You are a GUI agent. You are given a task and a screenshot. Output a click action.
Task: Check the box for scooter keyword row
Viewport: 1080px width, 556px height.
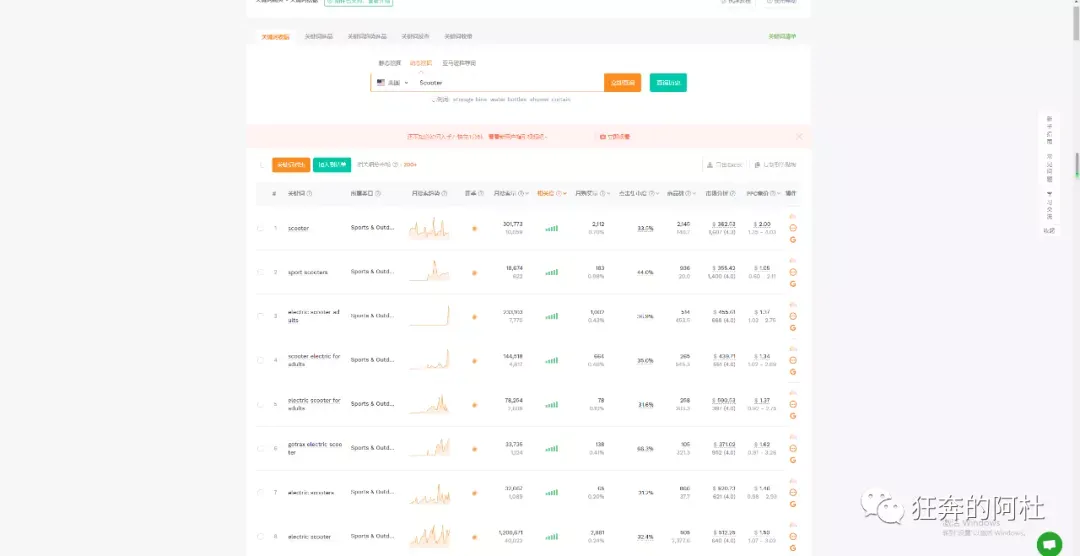tap(260, 228)
